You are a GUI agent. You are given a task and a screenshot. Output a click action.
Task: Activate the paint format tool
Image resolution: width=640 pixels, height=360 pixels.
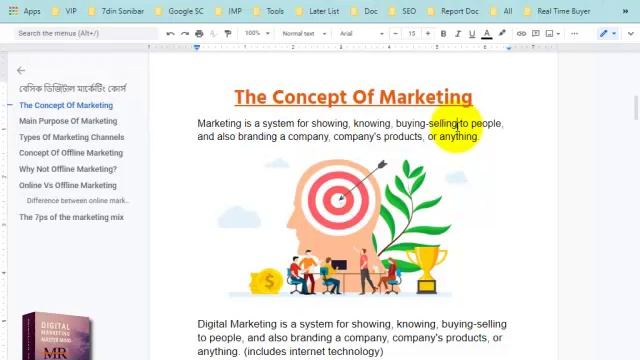click(228, 34)
